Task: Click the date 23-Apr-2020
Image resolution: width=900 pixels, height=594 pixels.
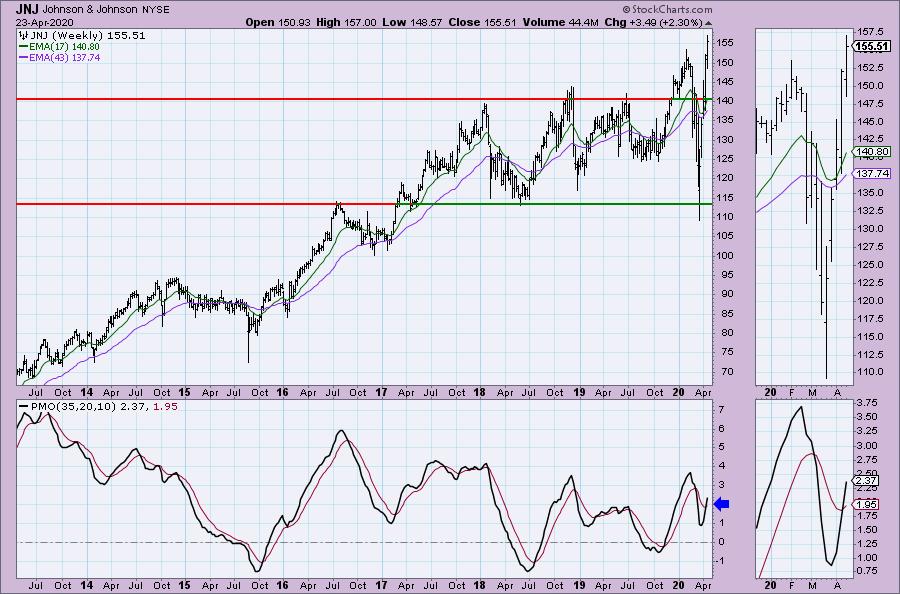Action: (x=44, y=23)
